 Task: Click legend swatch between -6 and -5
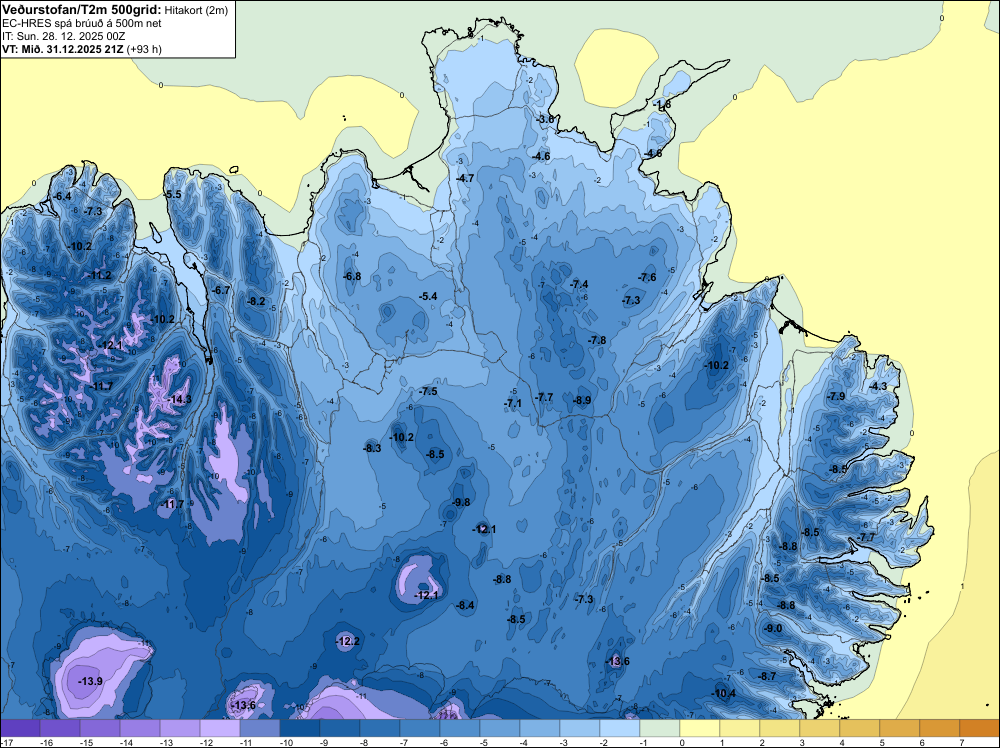tap(460, 728)
